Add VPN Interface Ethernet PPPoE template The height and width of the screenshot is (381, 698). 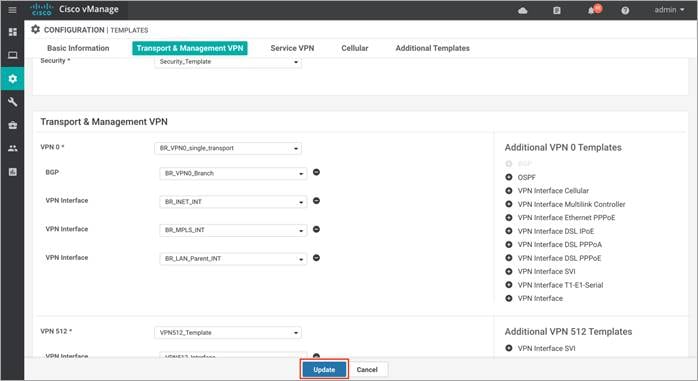pos(509,218)
